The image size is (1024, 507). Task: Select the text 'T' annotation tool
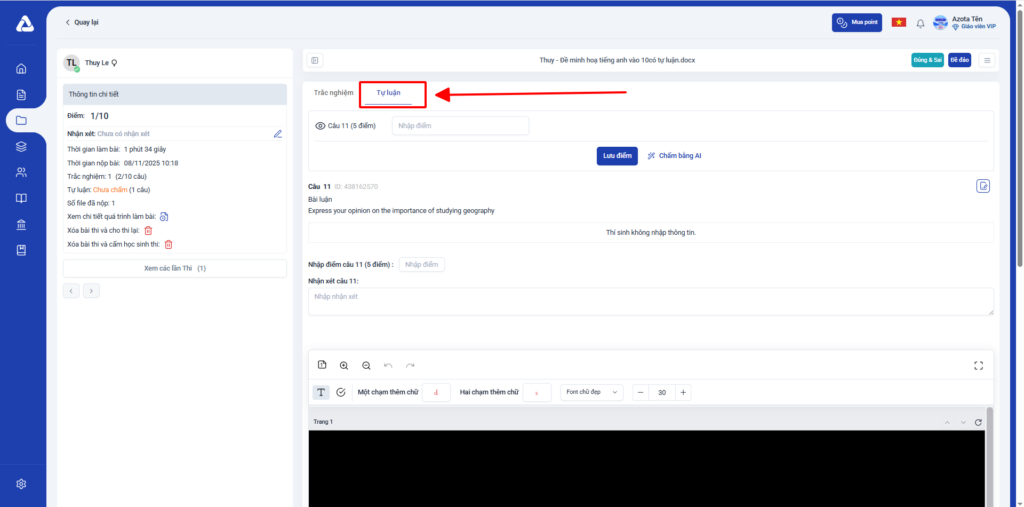point(321,393)
